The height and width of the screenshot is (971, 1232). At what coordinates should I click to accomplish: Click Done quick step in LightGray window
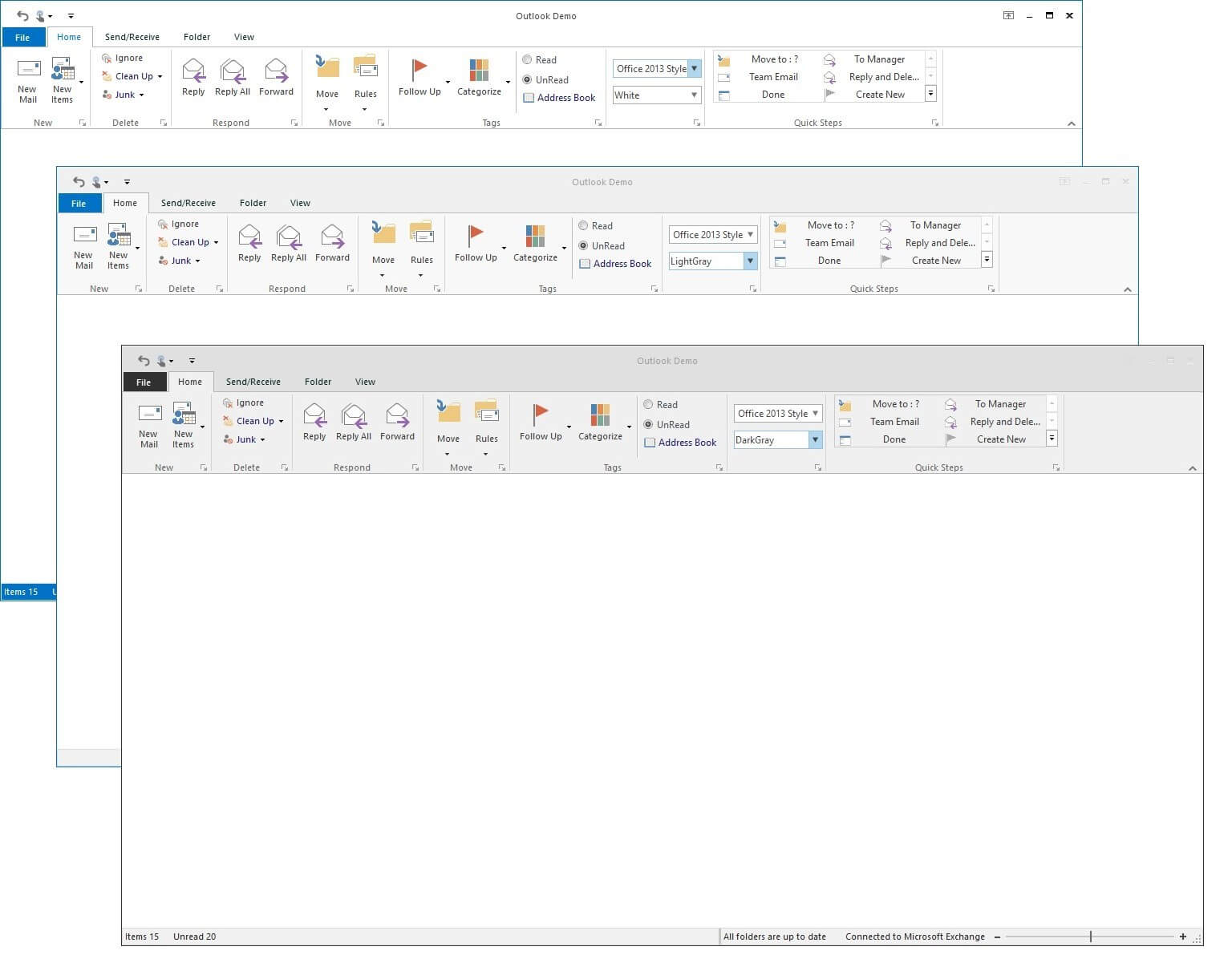(822, 261)
